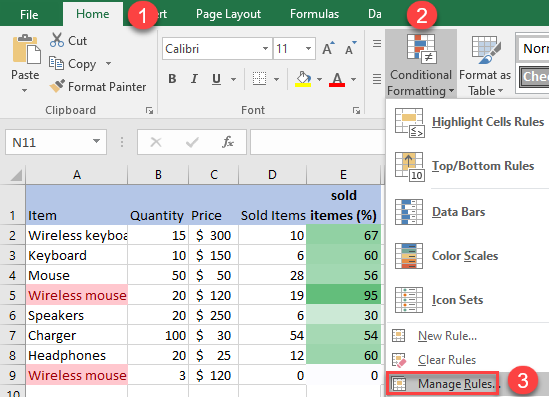This screenshot has height=397, width=549.
Task: Increase font size with large A
Action: (328, 48)
